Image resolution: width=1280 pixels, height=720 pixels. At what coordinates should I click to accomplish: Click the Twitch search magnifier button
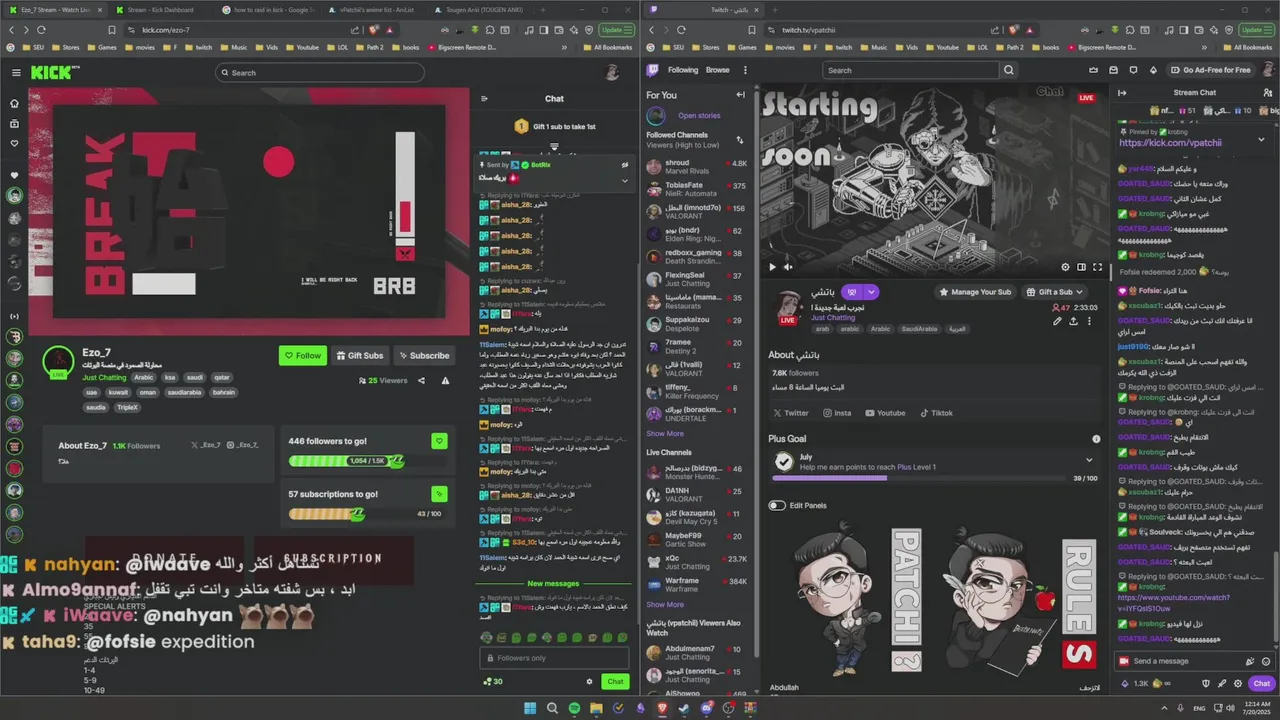tap(1008, 70)
